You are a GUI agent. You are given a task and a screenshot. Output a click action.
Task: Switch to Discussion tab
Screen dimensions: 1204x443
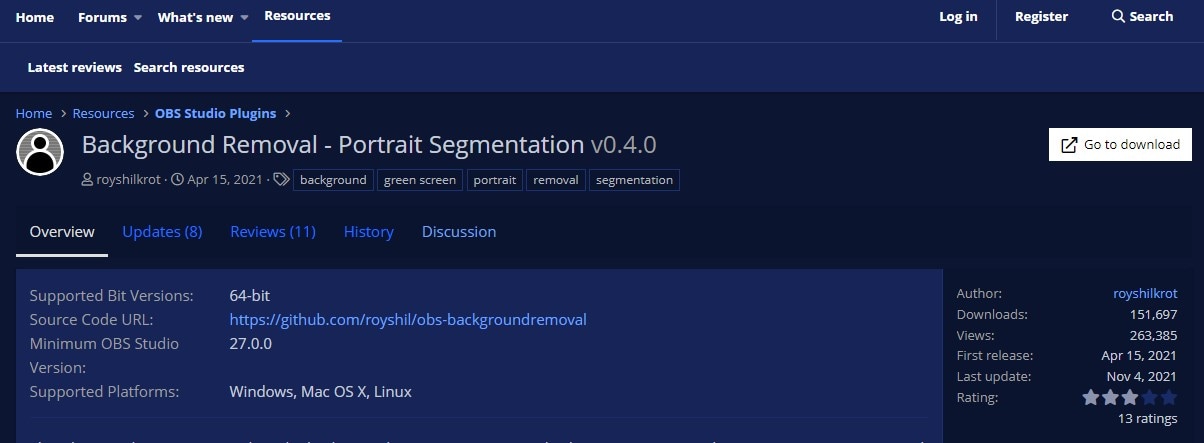459,232
